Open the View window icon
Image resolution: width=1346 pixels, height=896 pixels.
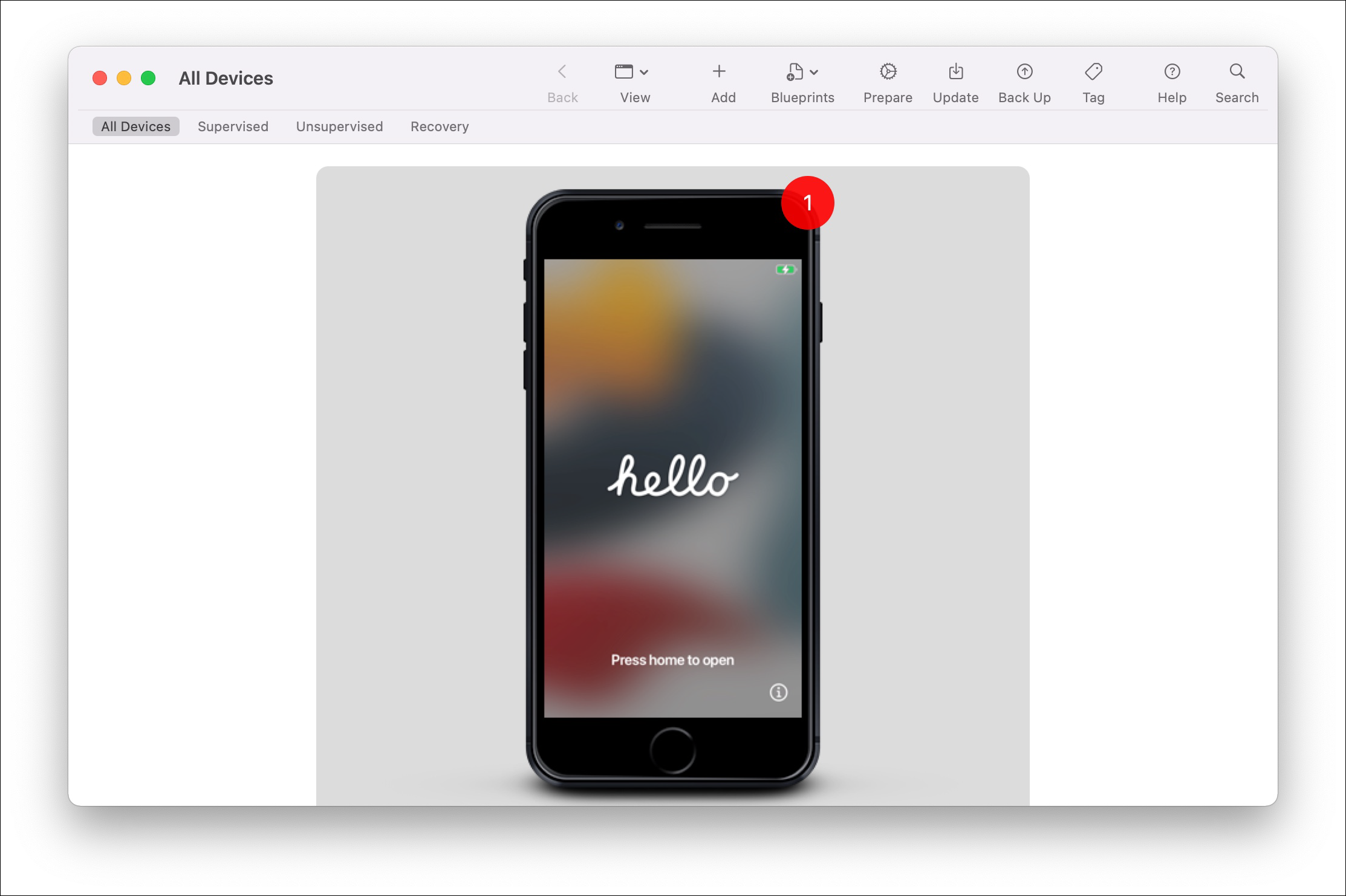[x=623, y=71]
